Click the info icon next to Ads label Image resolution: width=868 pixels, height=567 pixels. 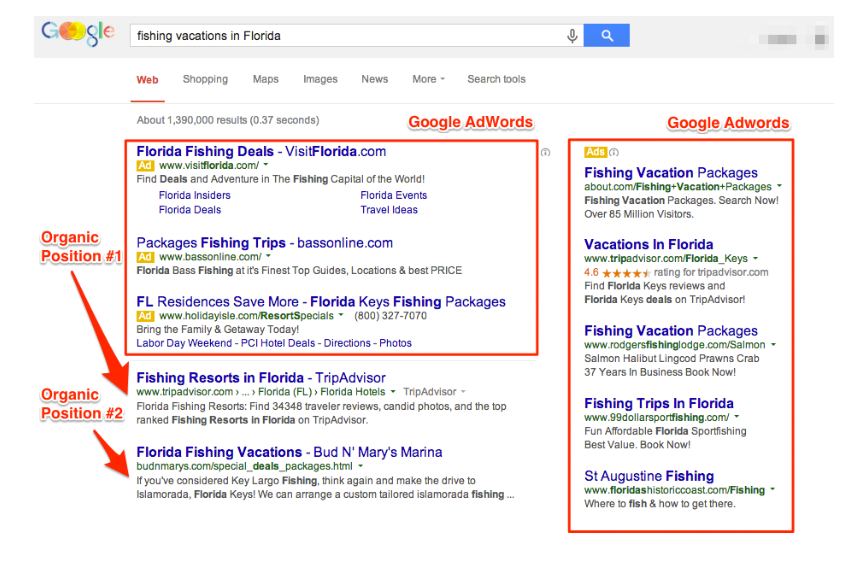[x=614, y=152]
